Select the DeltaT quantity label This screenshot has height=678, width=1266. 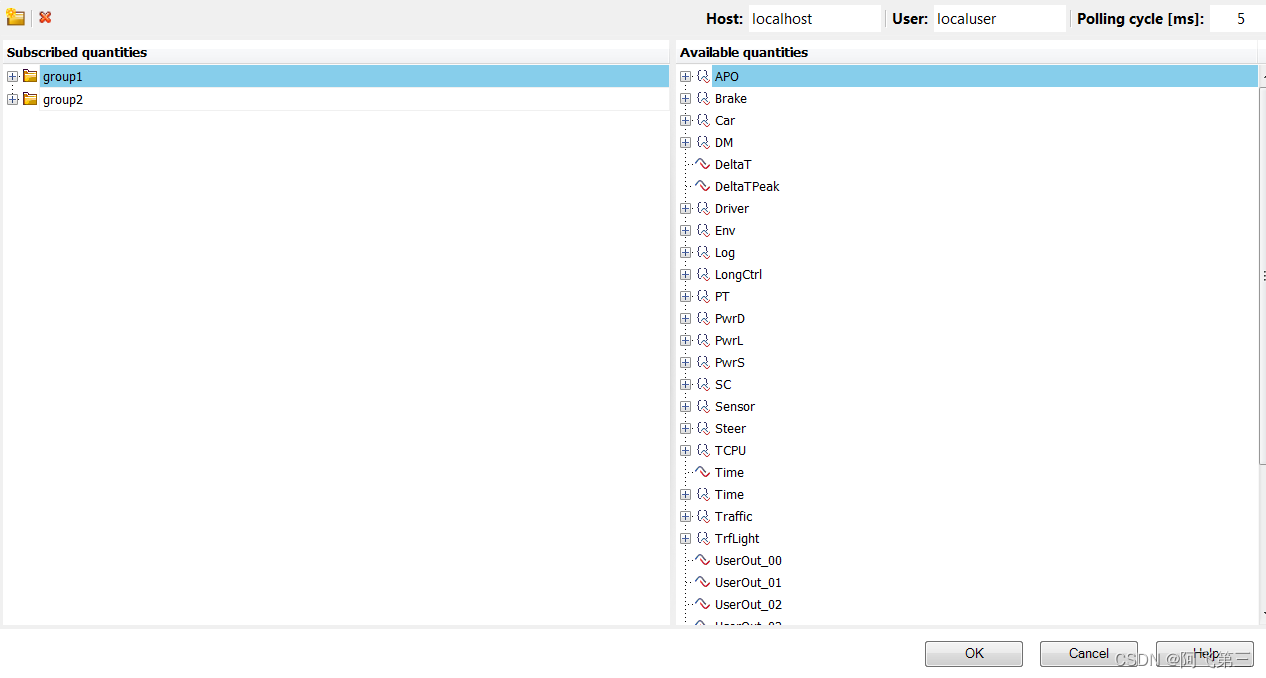point(733,165)
